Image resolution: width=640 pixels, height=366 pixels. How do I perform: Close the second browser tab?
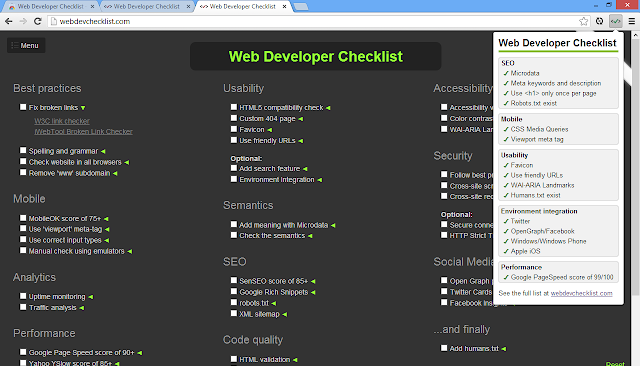188,7
